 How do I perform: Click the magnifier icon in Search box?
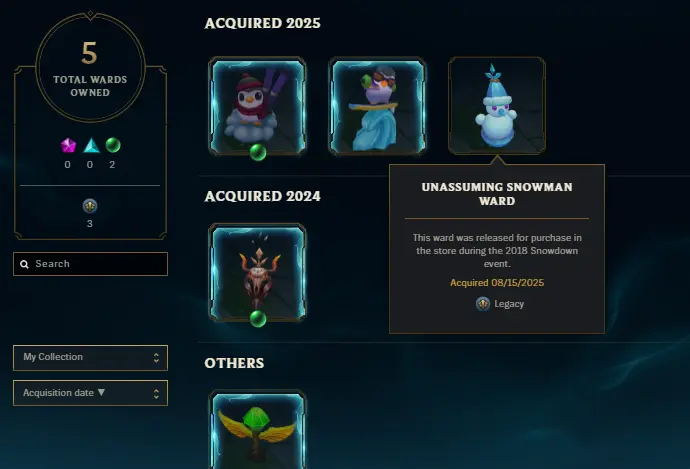pyautogui.click(x=25, y=264)
